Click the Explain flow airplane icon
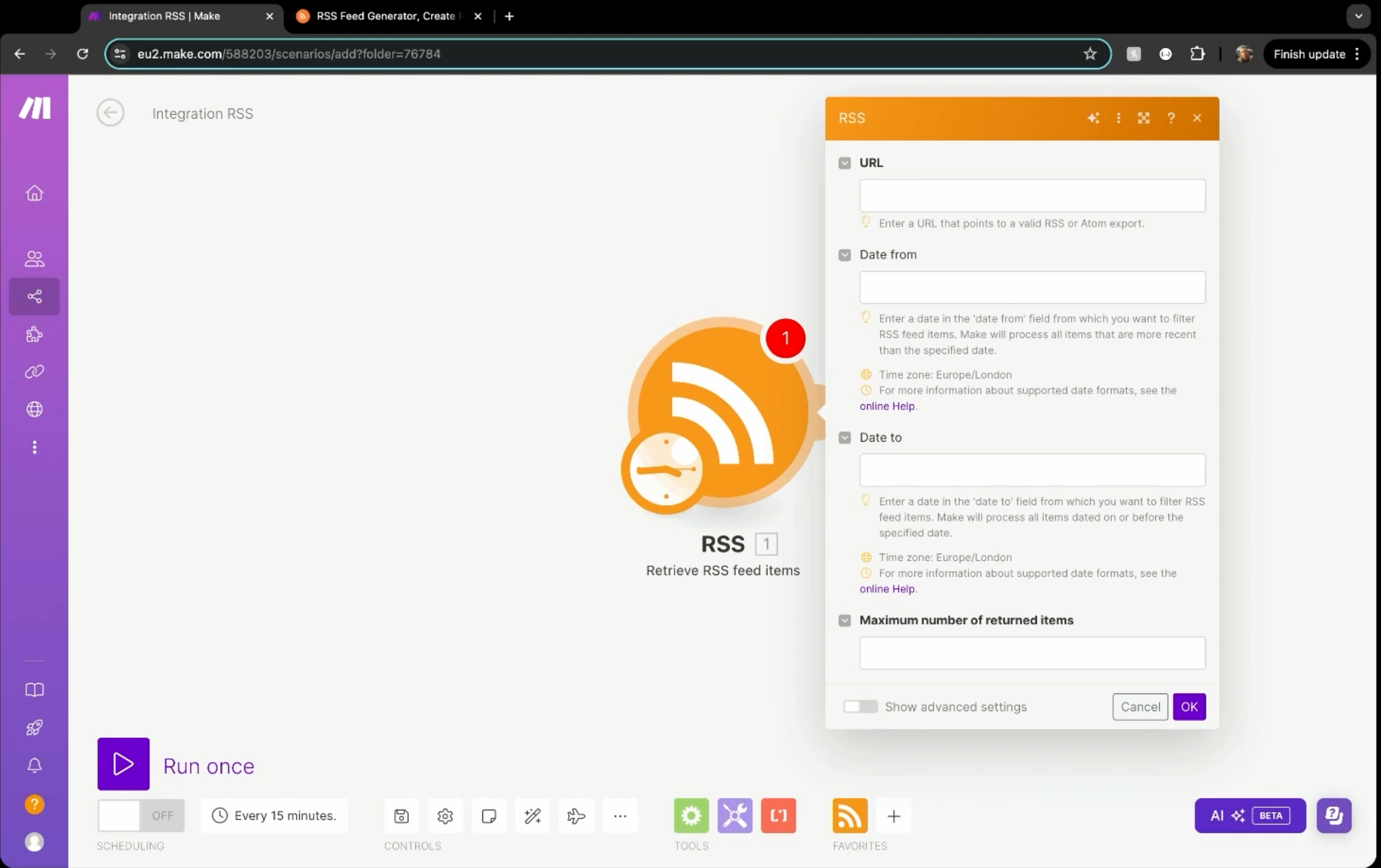 coord(576,815)
